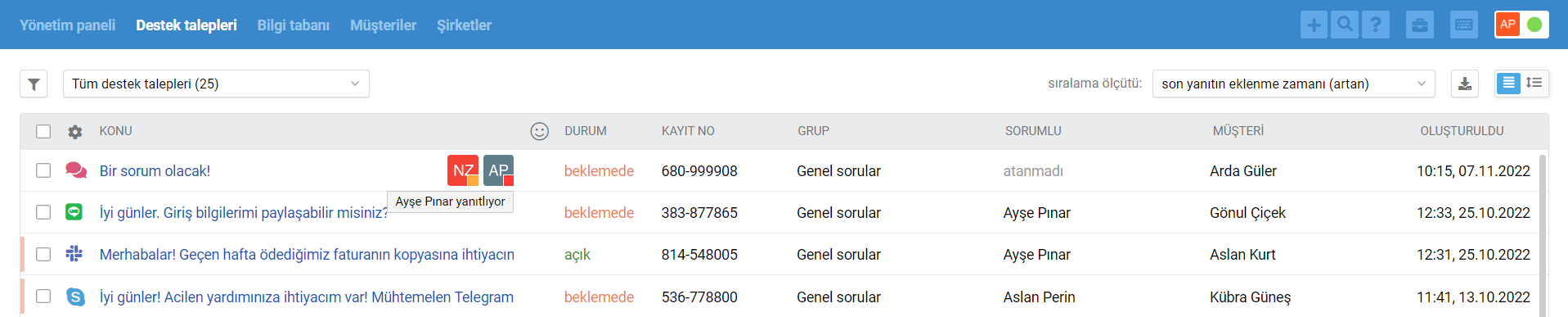Open the help question mark icon
Screen dimensions: 1568x317
[x=1376, y=25]
